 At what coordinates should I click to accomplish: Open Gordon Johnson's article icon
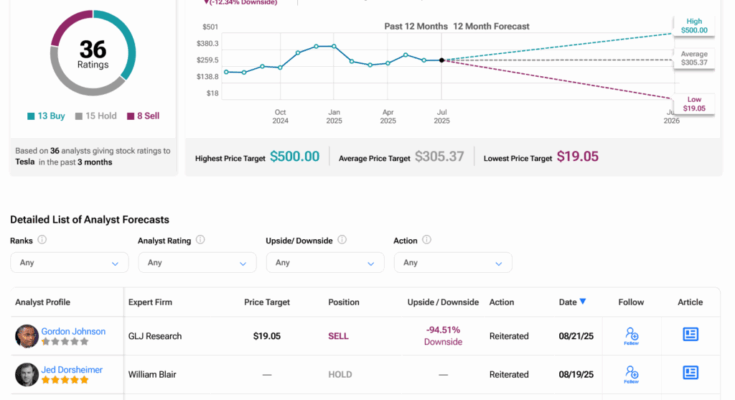pos(690,334)
